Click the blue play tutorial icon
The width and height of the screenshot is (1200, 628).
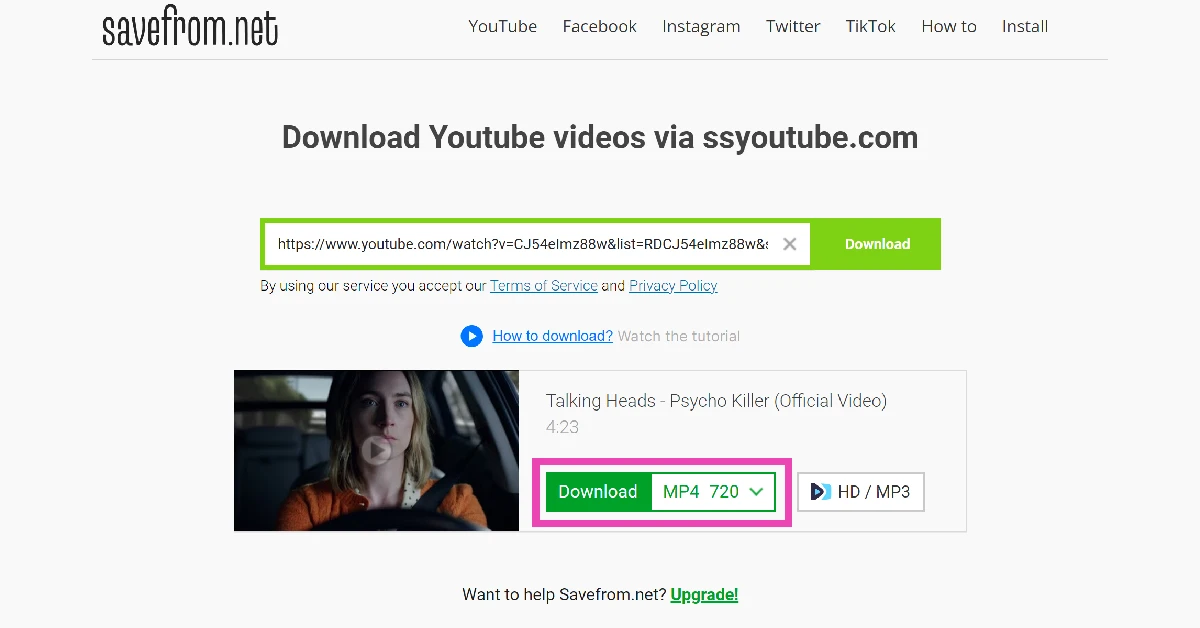472,336
